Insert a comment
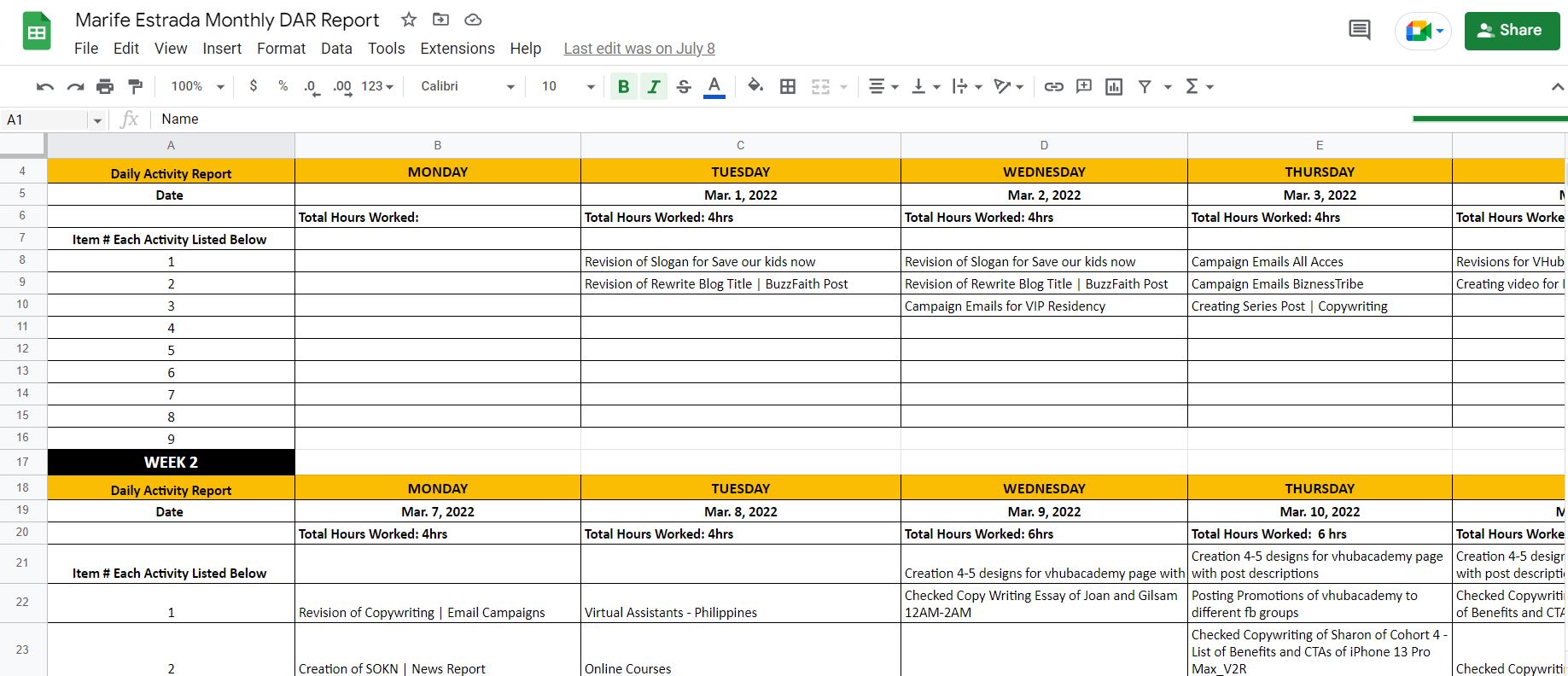The height and width of the screenshot is (676, 1568). click(1084, 86)
